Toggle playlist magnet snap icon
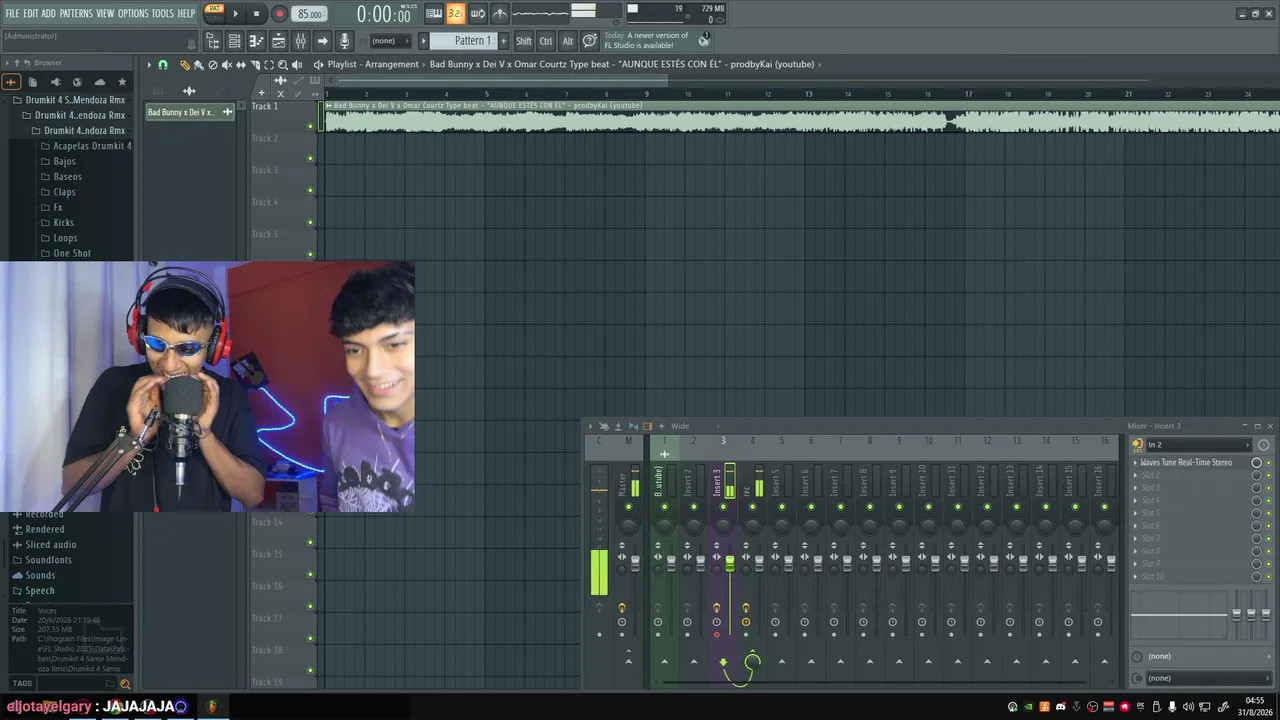Image resolution: width=1280 pixels, height=720 pixels. pos(163,65)
